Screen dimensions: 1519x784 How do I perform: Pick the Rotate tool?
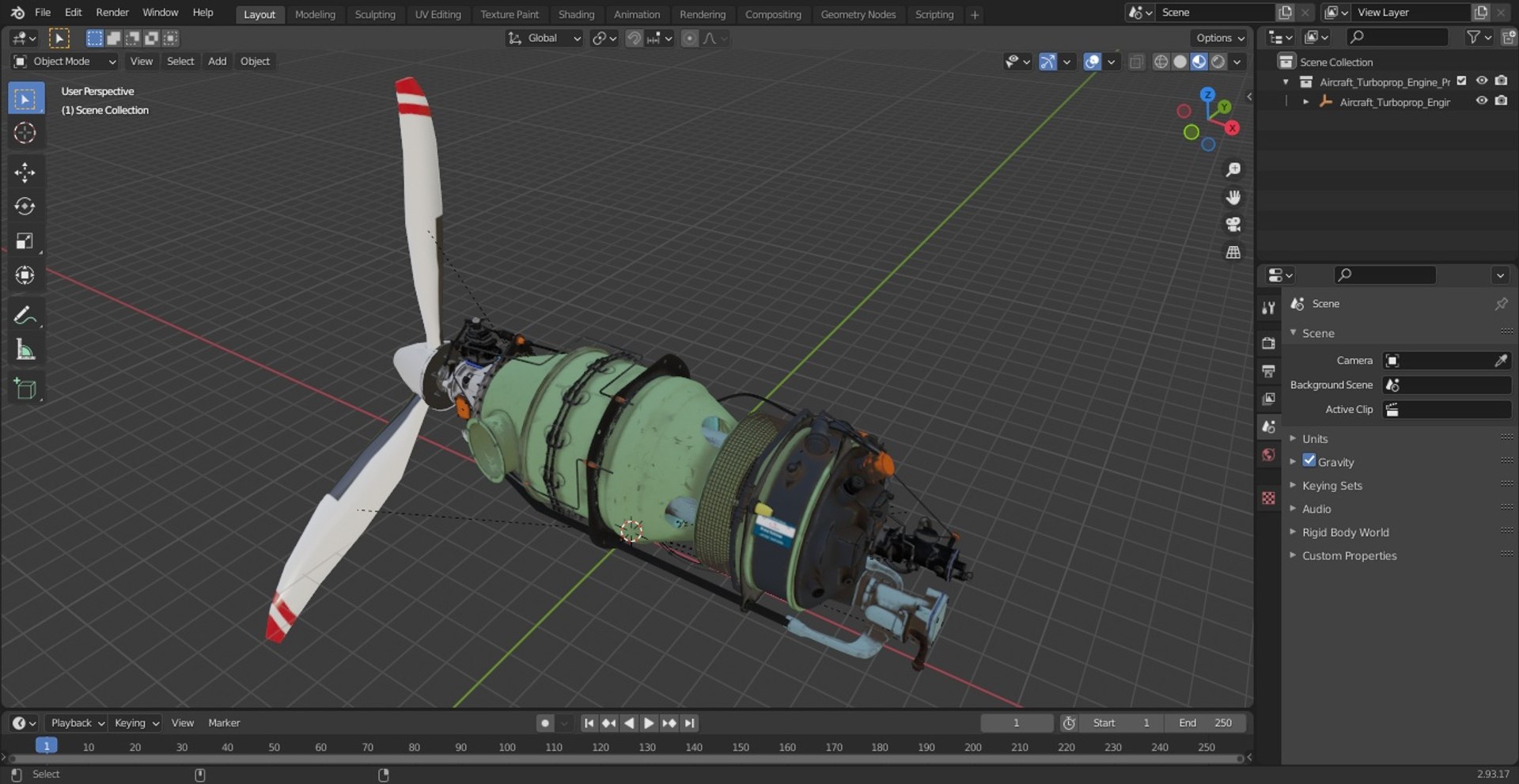(x=25, y=206)
